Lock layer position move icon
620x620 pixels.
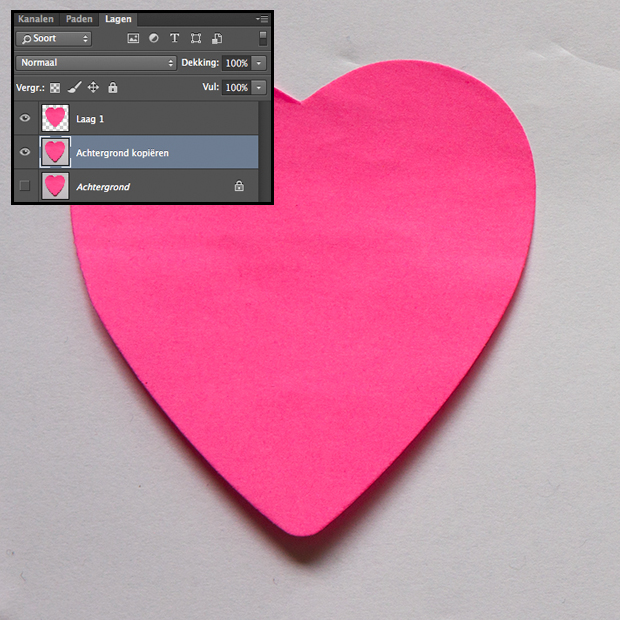point(93,87)
